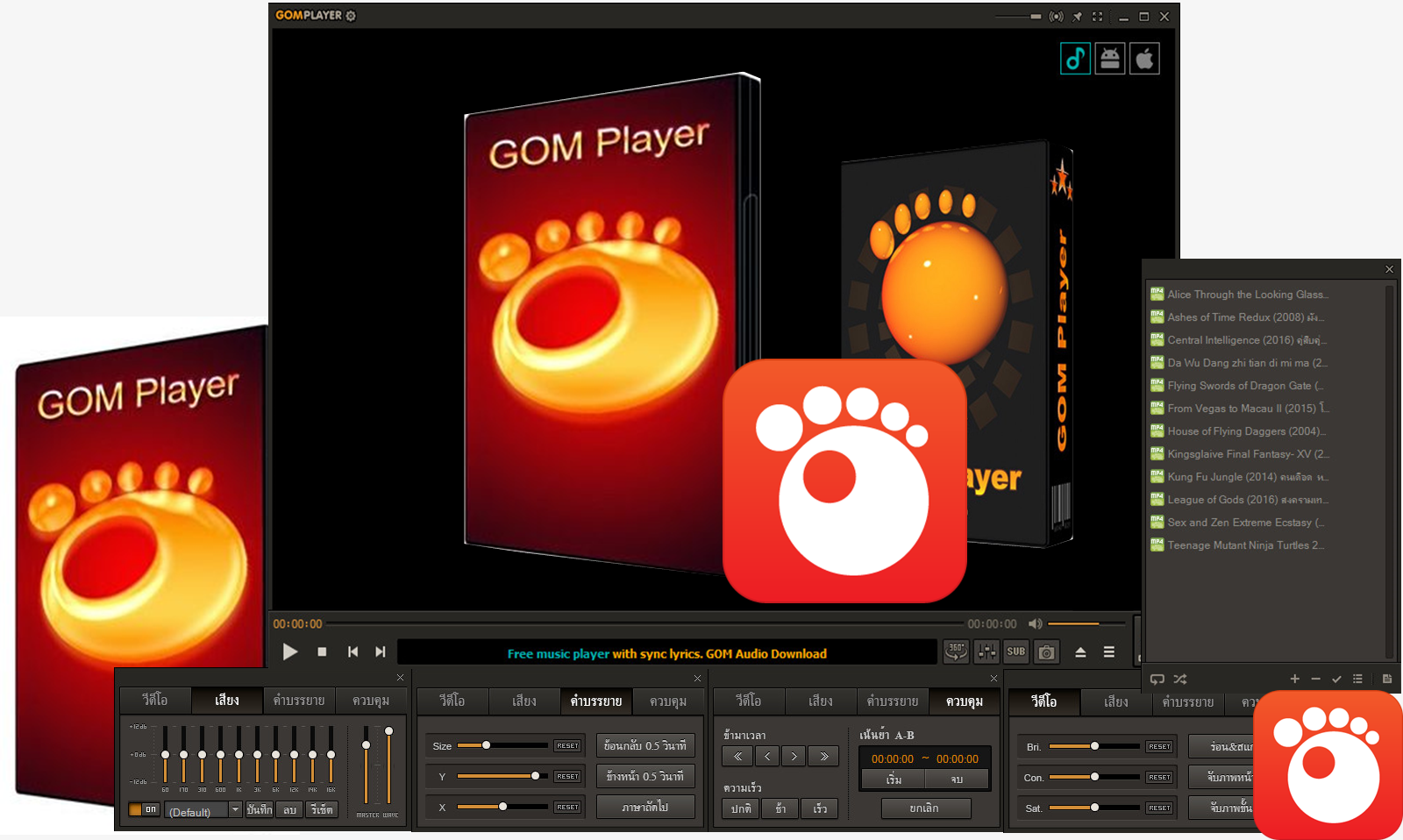Click the GOM Audio Download banner link
This screenshot has height=840, width=1403.
(666, 653)
